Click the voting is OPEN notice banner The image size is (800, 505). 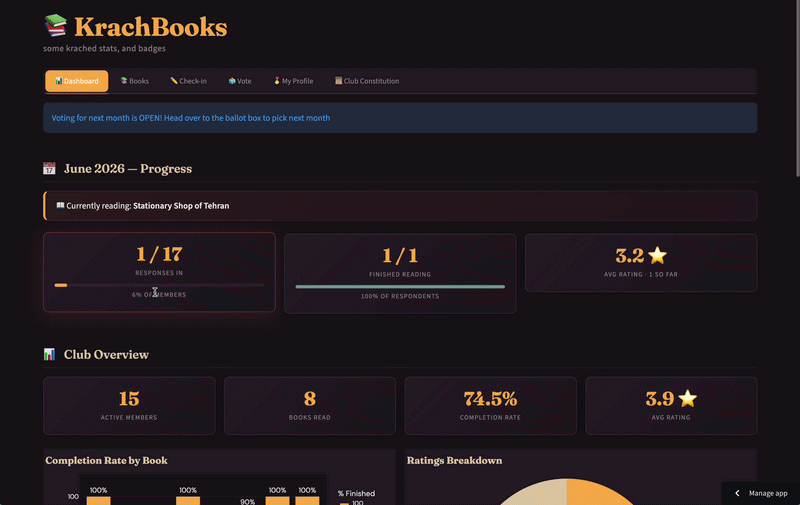[400, 118]
